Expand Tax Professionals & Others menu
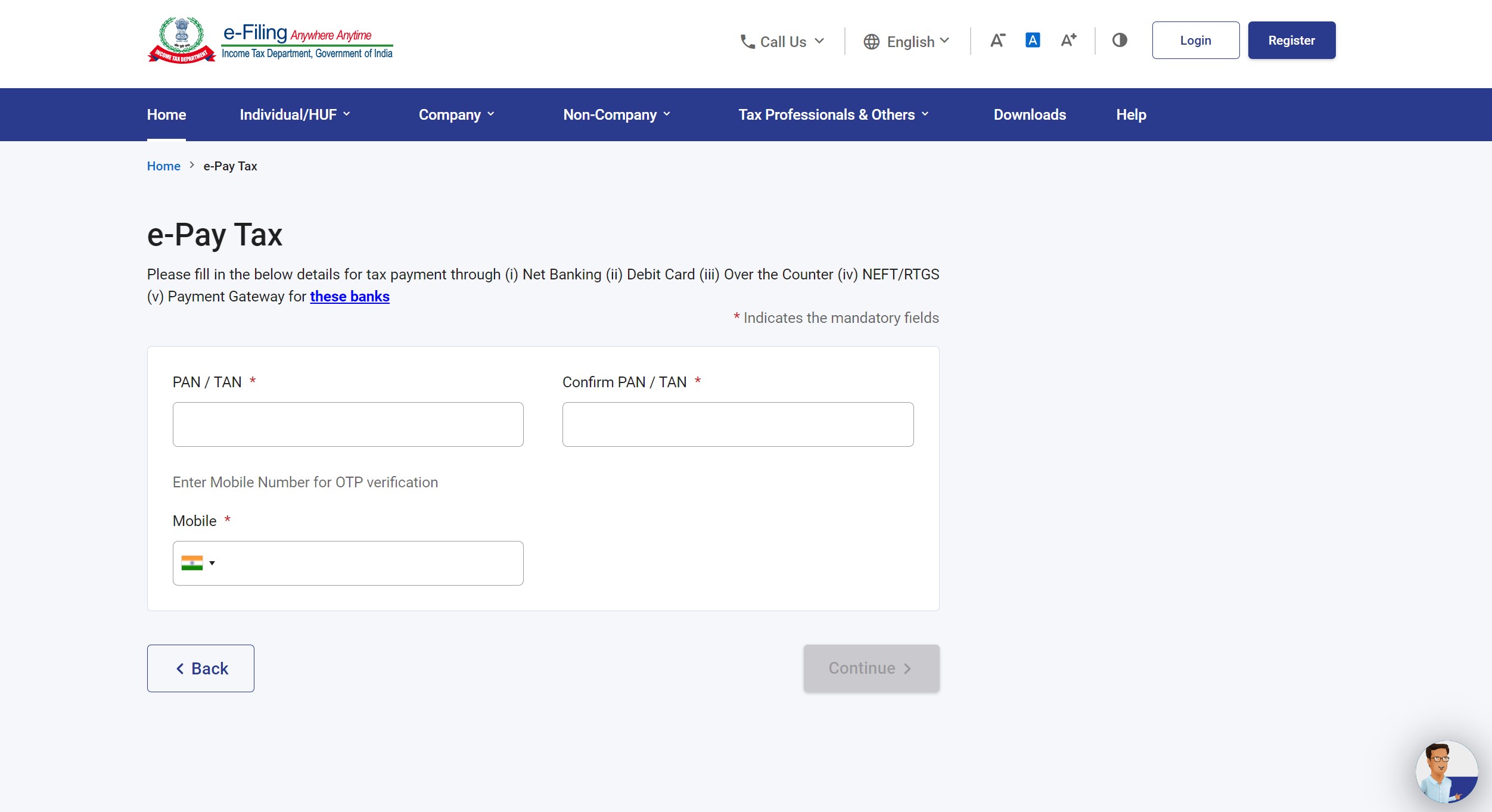 click(833, 114)
